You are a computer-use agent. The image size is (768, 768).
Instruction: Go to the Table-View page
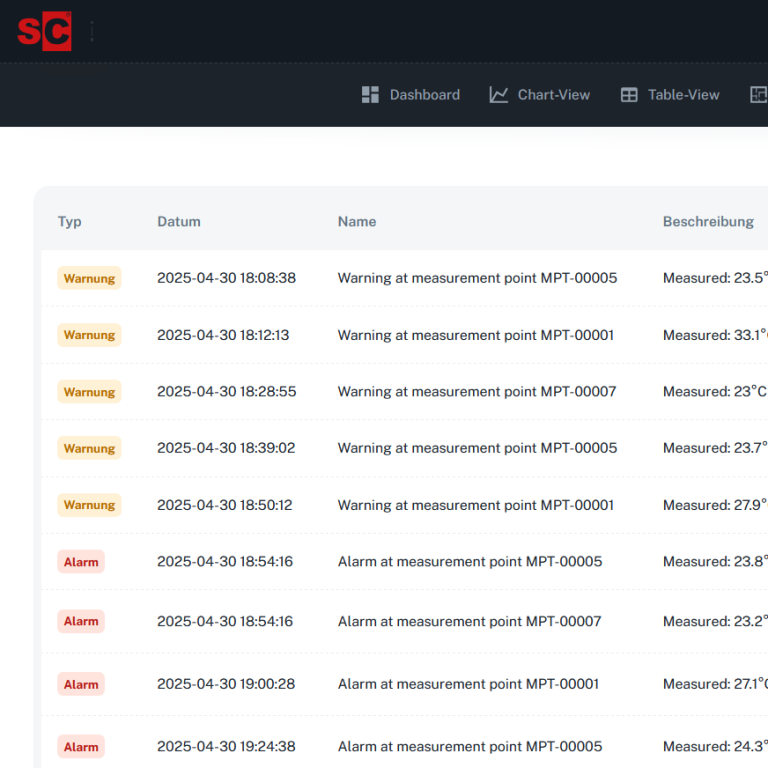tap(683, 95)
